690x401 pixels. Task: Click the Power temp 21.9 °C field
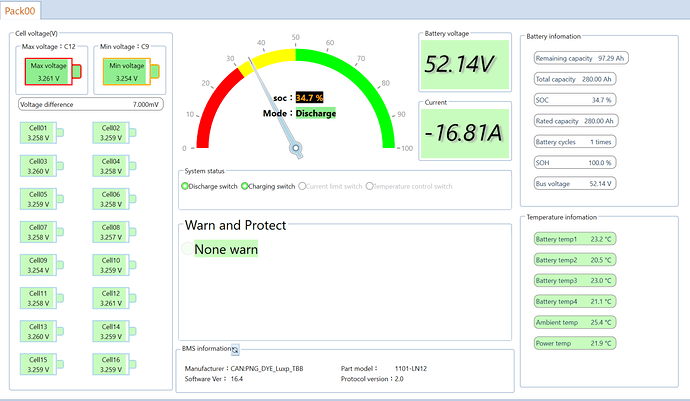[x=575, y=343]
